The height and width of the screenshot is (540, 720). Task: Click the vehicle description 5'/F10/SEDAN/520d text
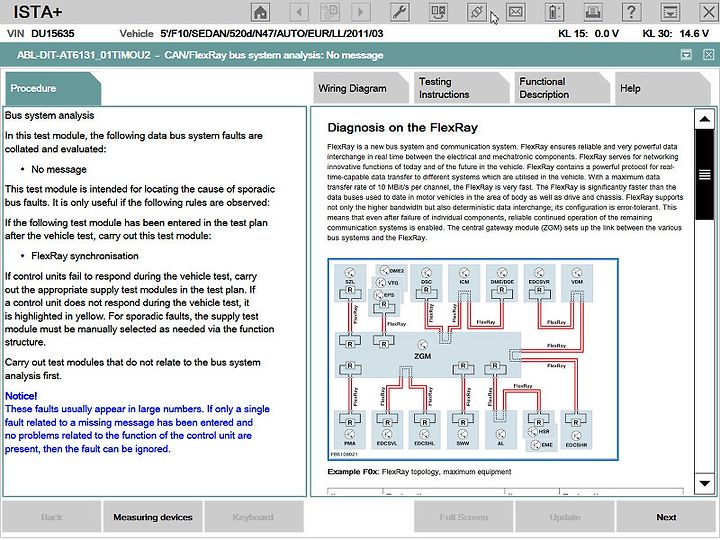pyautogui.click(x=271, y=34)
